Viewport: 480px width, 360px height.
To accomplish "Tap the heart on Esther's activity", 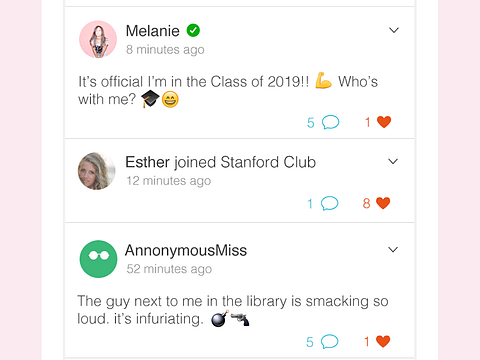I will click(383, 203).
